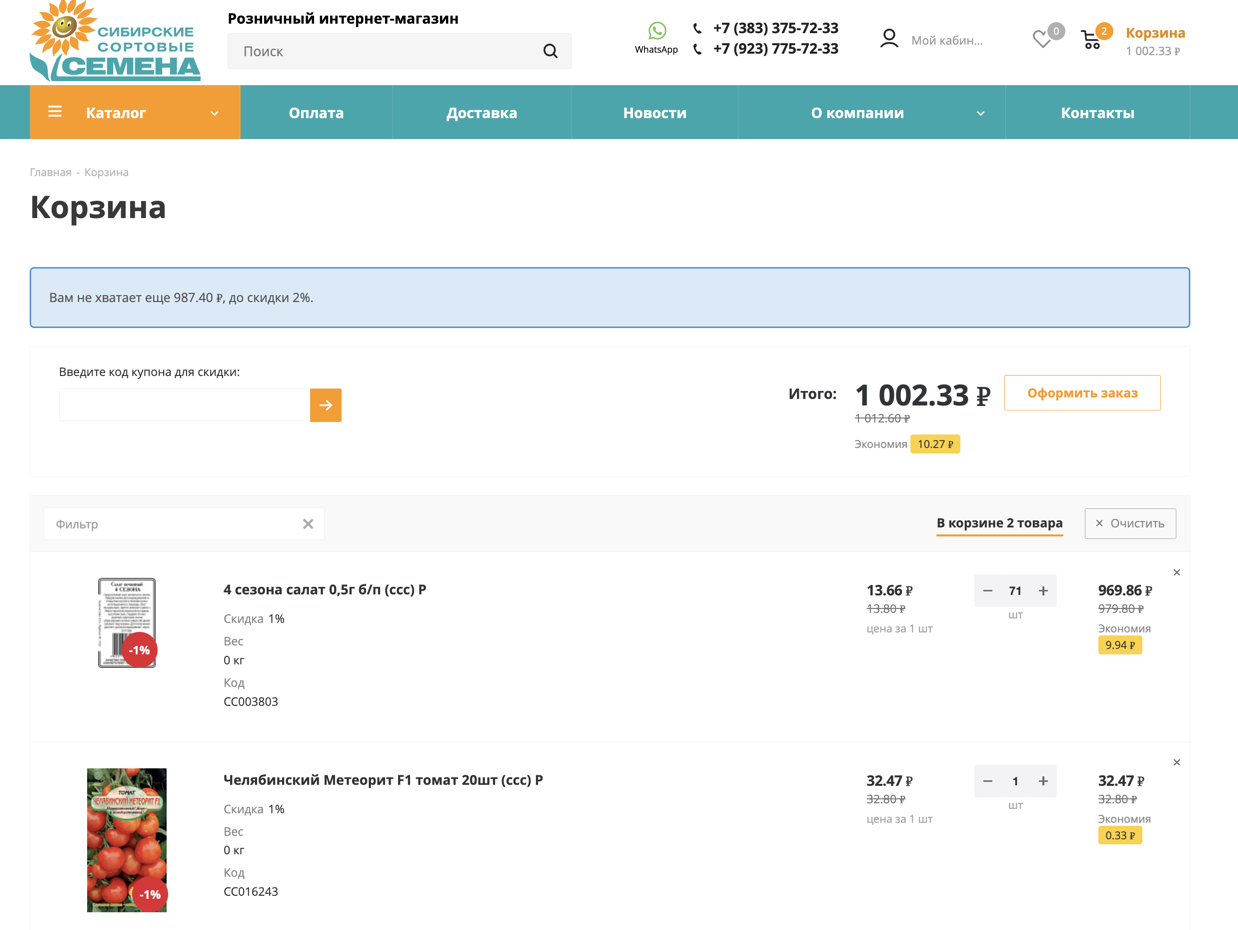The image size is (1238, 930).
Task: Click the 10.27 ₽ total savings badge
Action: point(935,444)
